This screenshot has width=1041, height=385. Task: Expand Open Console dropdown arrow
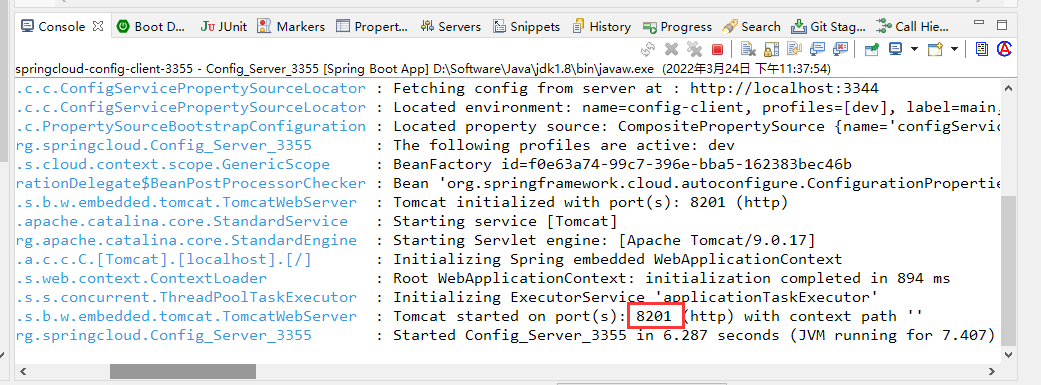955,49
